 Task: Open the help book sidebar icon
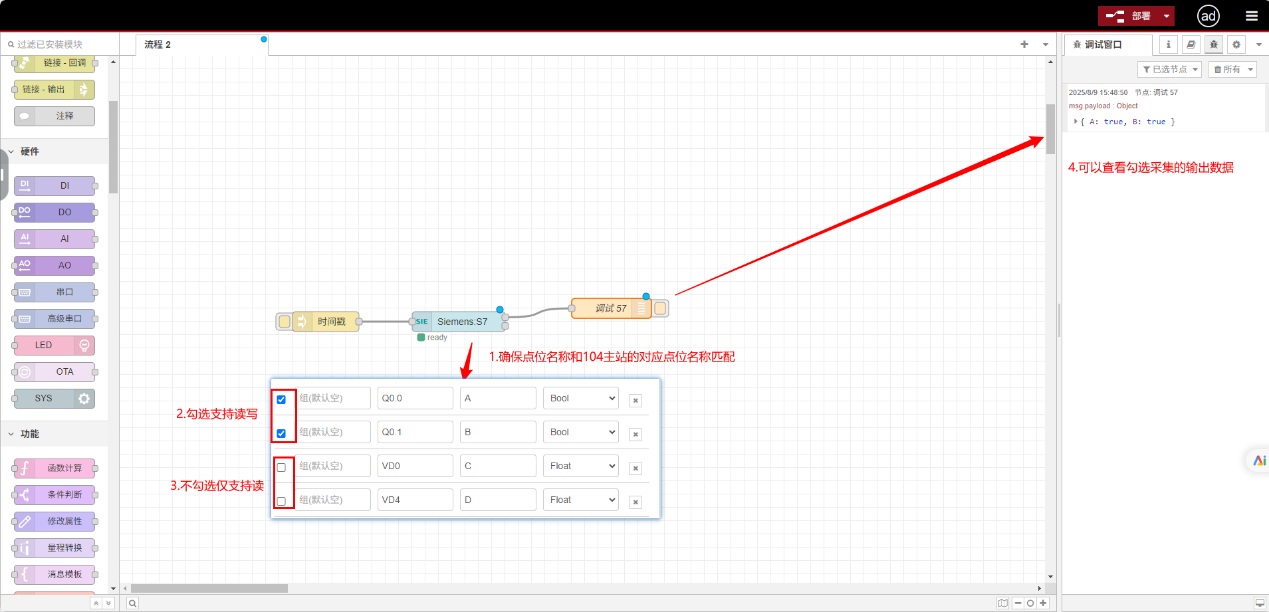coord(1191,44)
